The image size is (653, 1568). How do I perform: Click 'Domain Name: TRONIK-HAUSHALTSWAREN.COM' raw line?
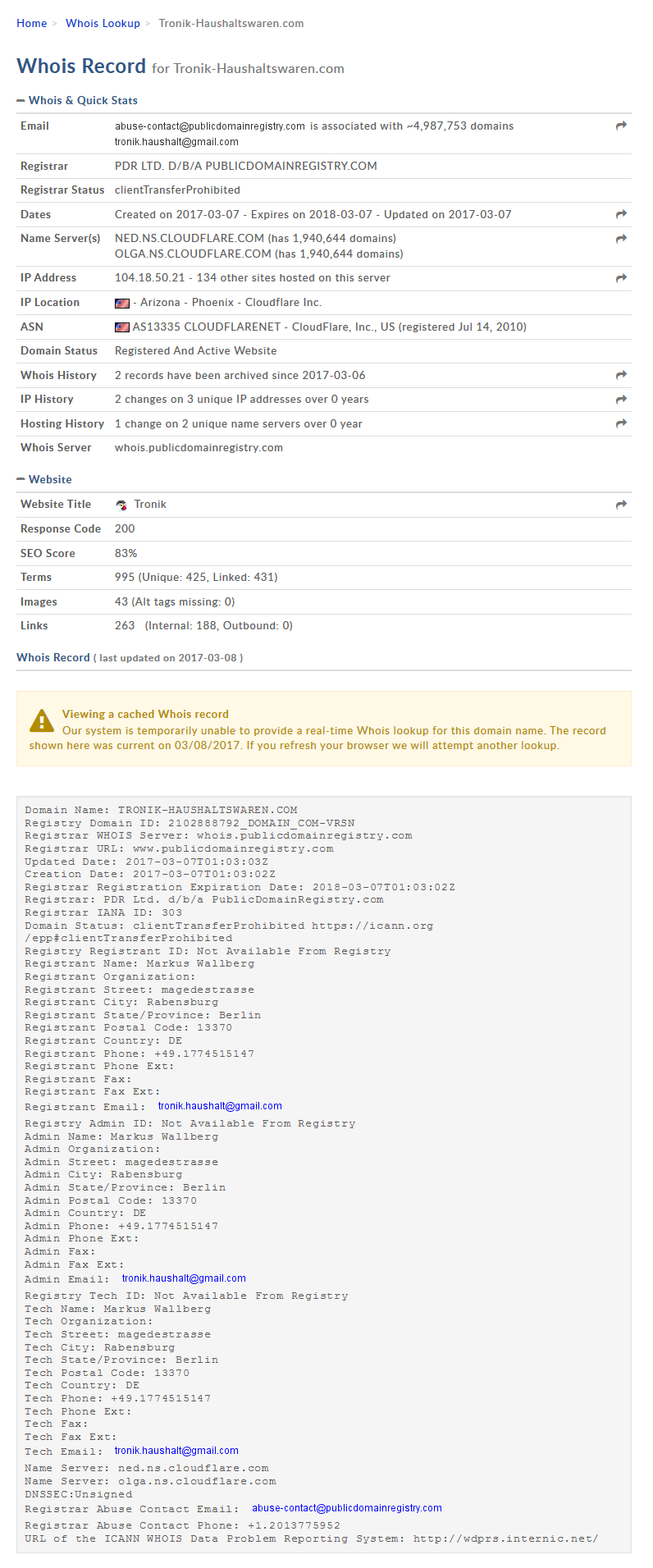click(x=161, y=810)
